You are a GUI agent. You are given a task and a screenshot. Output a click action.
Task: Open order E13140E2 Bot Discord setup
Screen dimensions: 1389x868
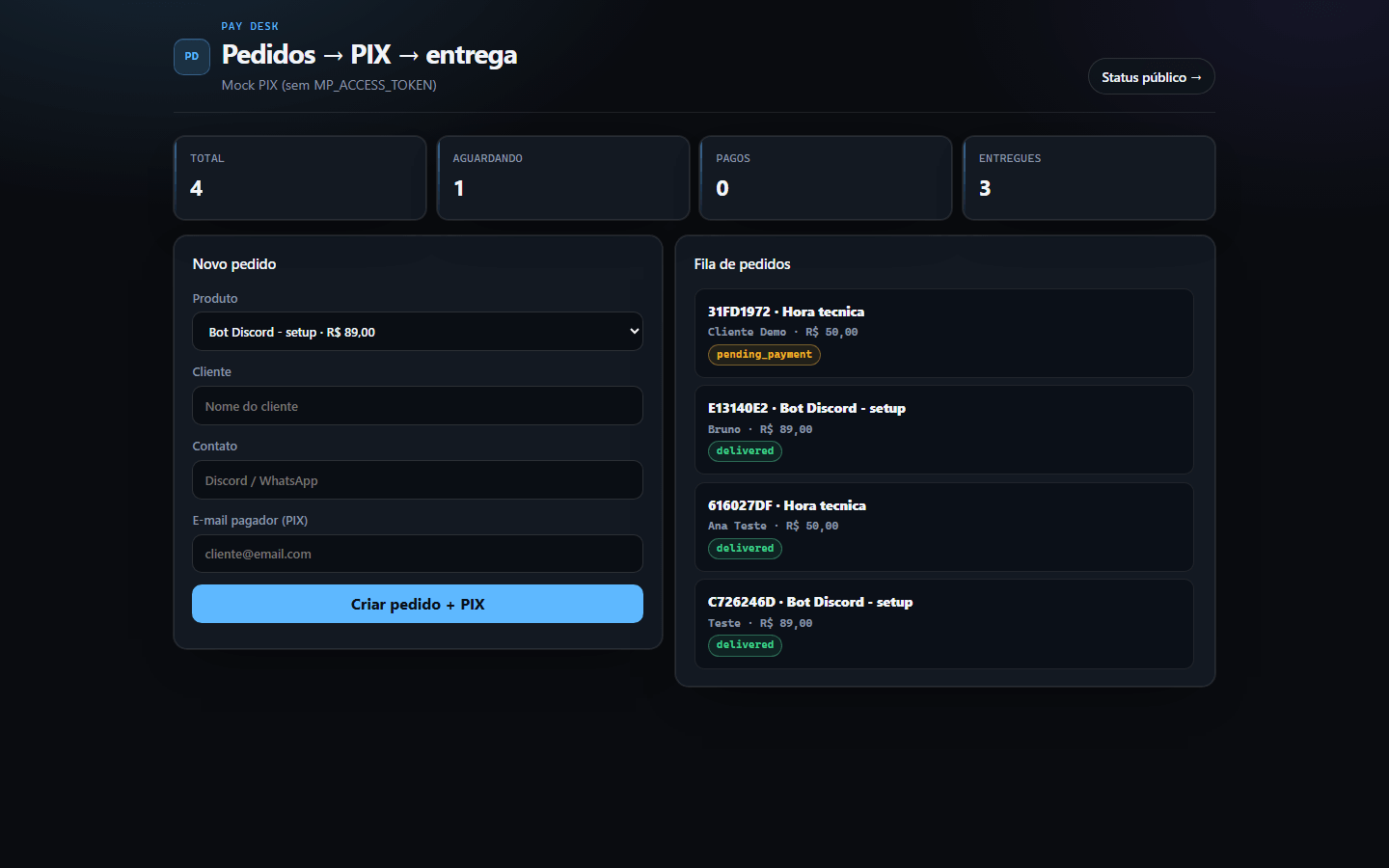coord(944,430)
